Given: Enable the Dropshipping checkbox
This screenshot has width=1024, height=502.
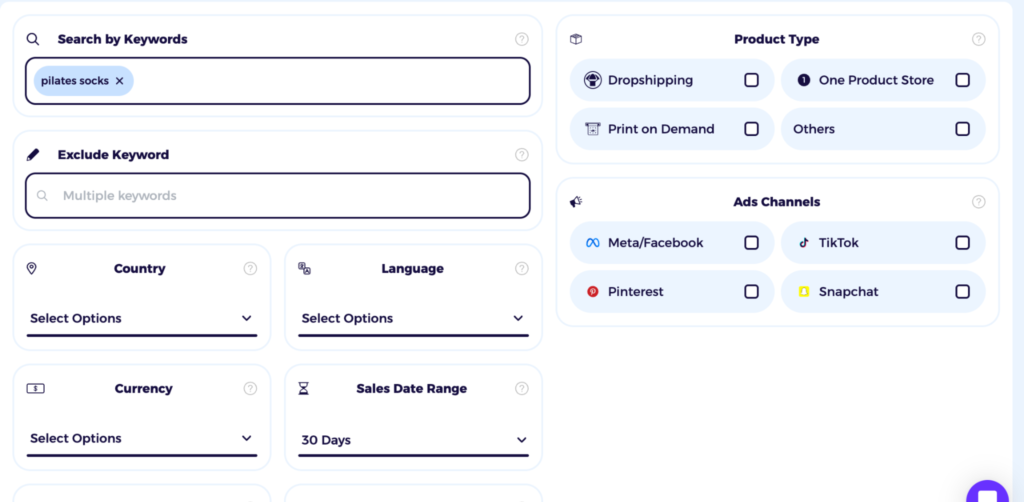Looking at the screenshot, I should [x=752, y=80].
